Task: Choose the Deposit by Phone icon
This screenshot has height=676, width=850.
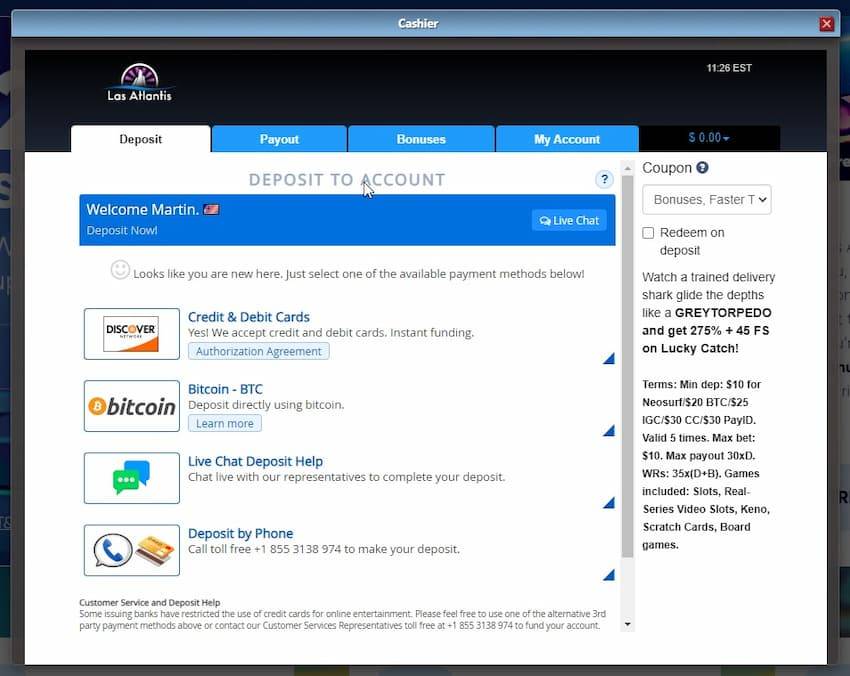Action: 131,550
